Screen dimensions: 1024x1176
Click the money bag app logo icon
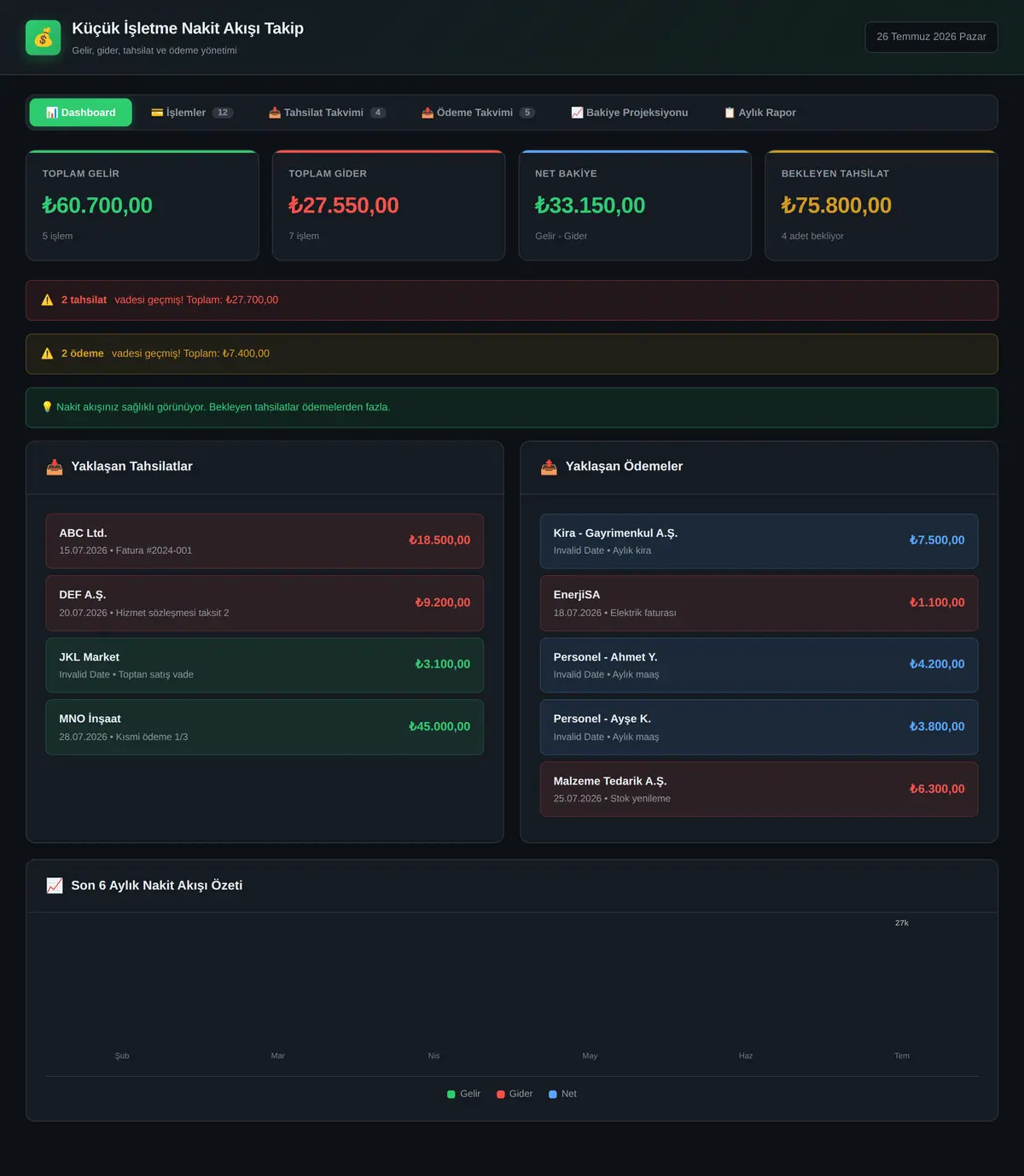(x=44, y=38)
